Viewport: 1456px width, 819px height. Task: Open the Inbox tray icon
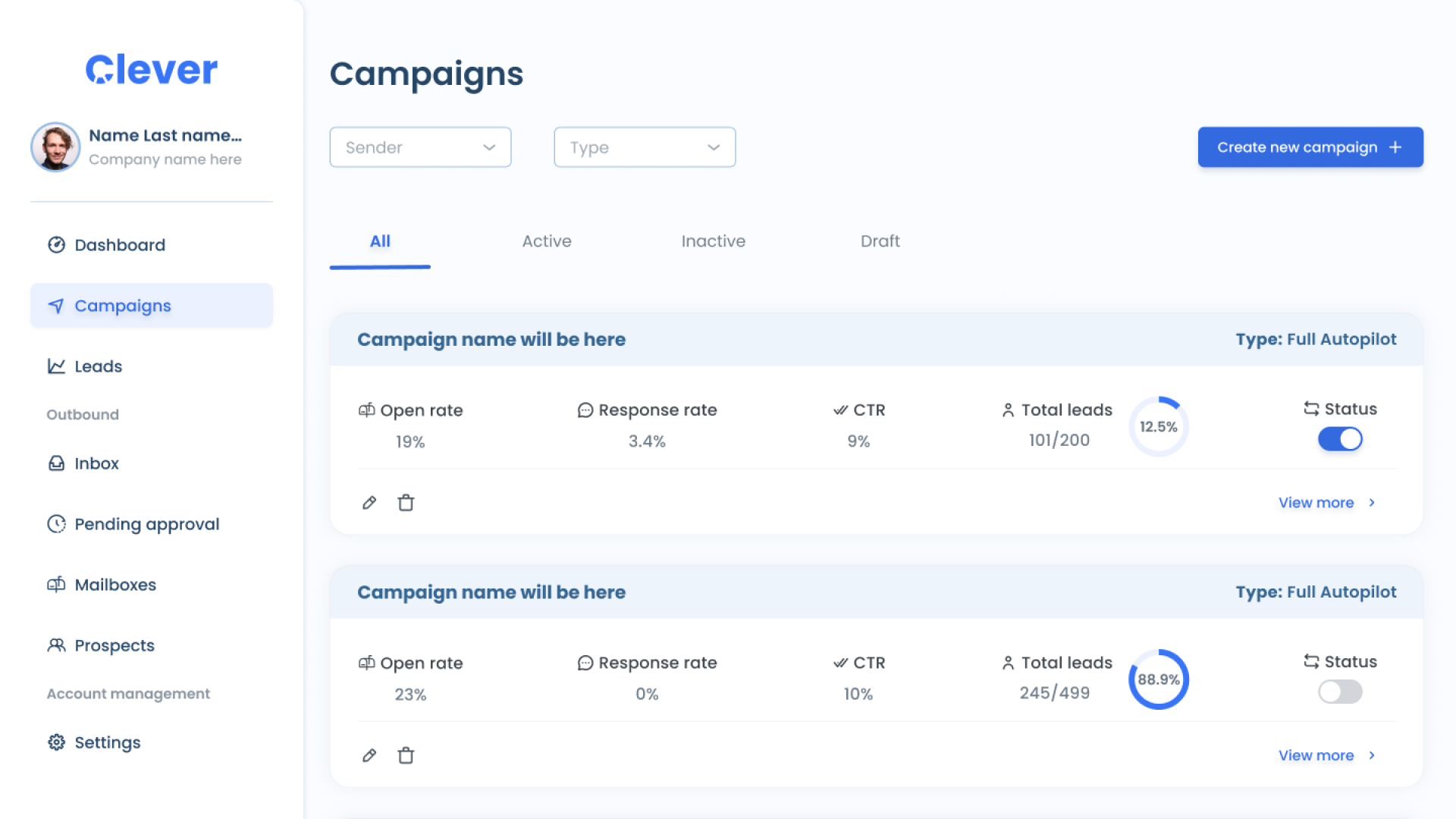coord(56,463)
